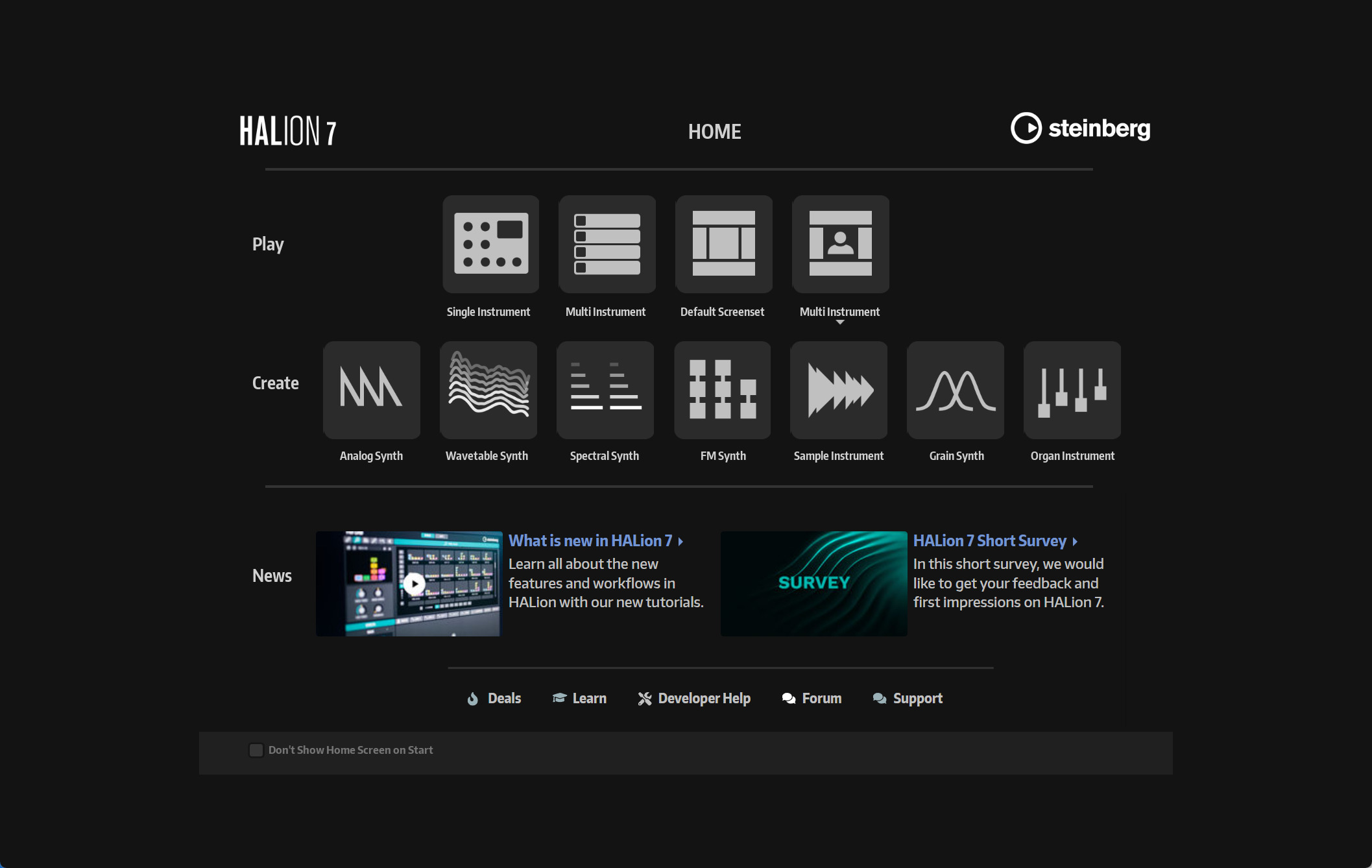Click the Wavetable Synth label text
The height and width of the screenshot is (868, 1372).
(x=487, y=456)
